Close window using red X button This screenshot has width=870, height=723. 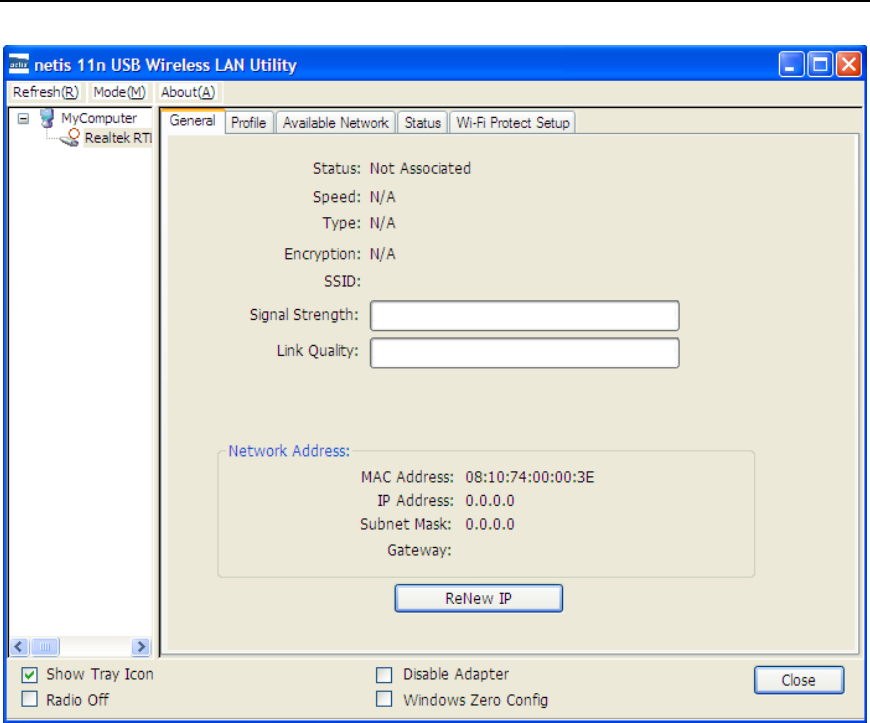point(849,64)
